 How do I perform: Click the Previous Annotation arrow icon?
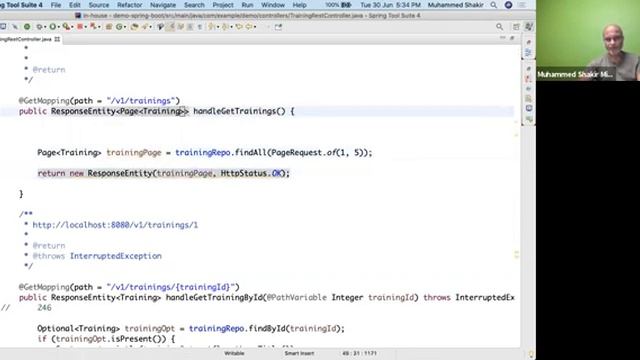click(224, 27)
